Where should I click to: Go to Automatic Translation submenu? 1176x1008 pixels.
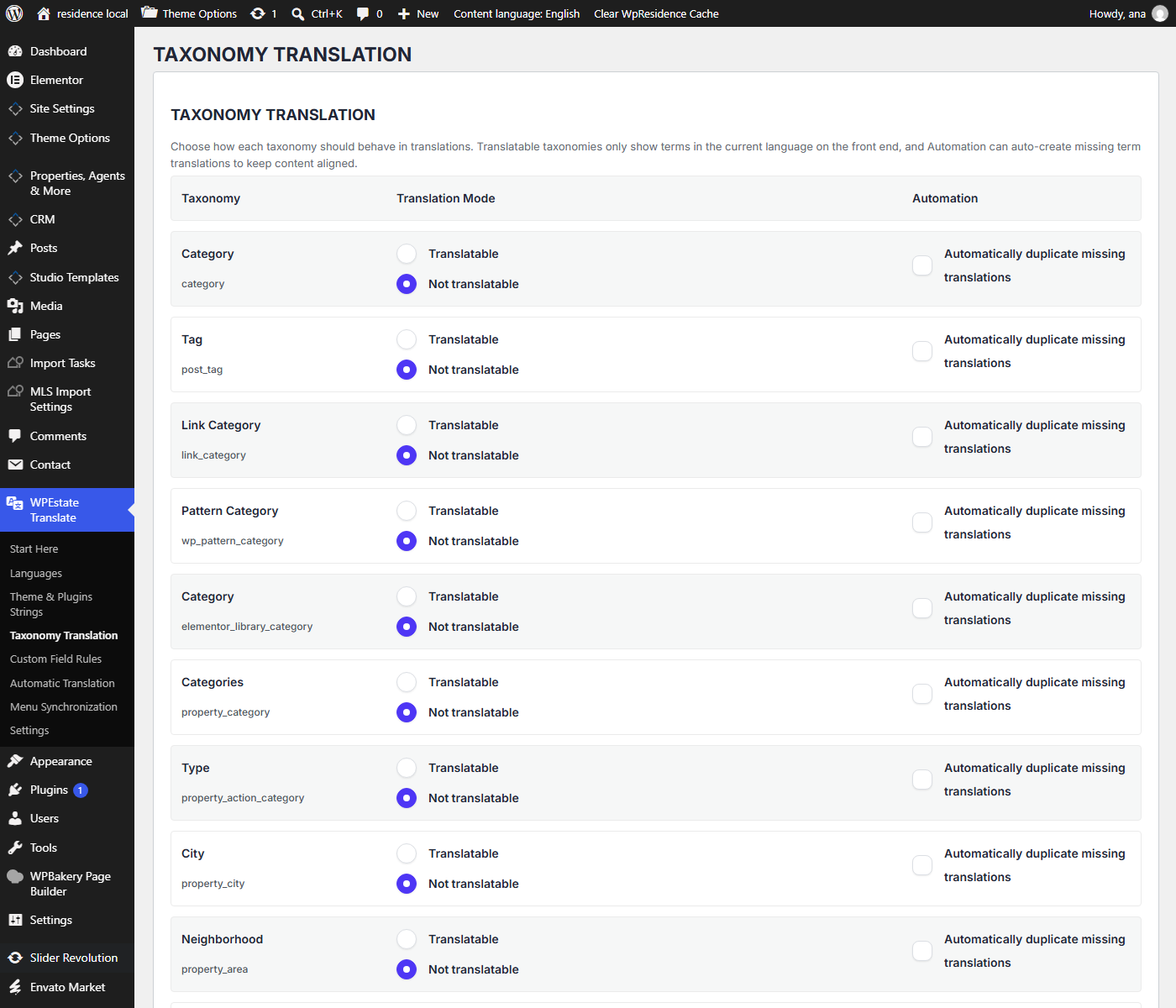tap(62, 683)
